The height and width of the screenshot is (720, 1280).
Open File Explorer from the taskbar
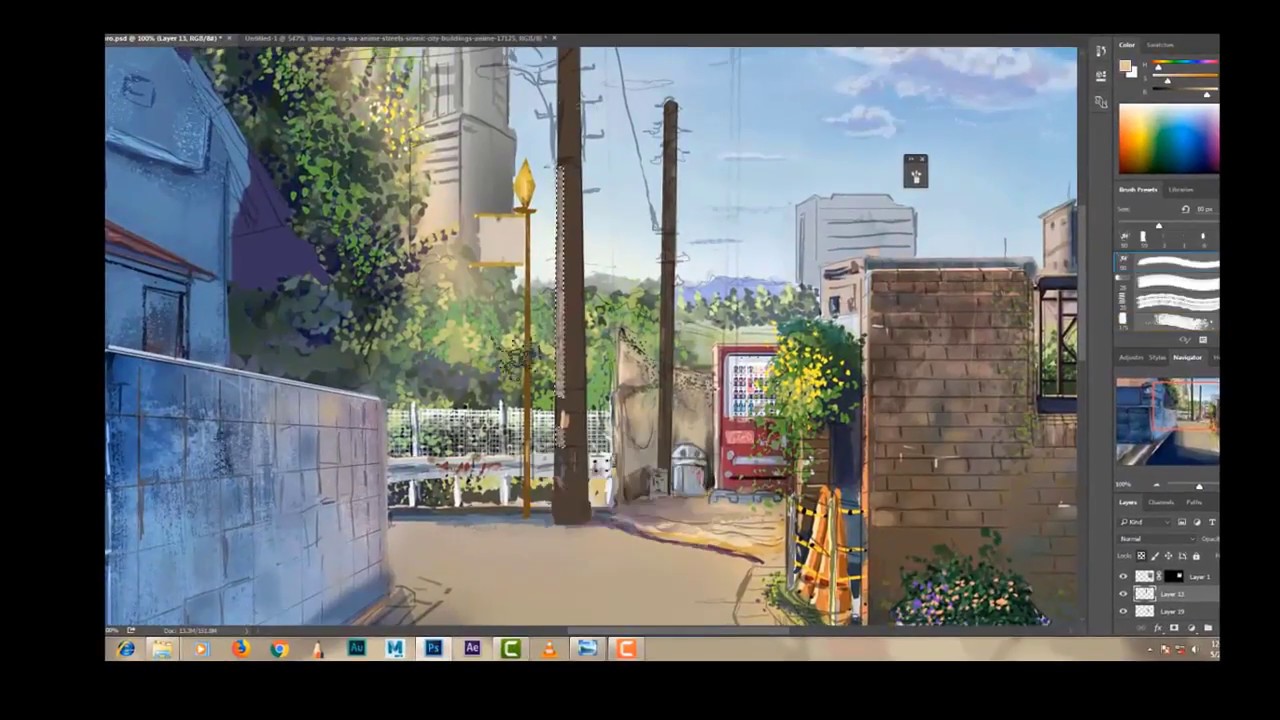click(x=162, y=649)
